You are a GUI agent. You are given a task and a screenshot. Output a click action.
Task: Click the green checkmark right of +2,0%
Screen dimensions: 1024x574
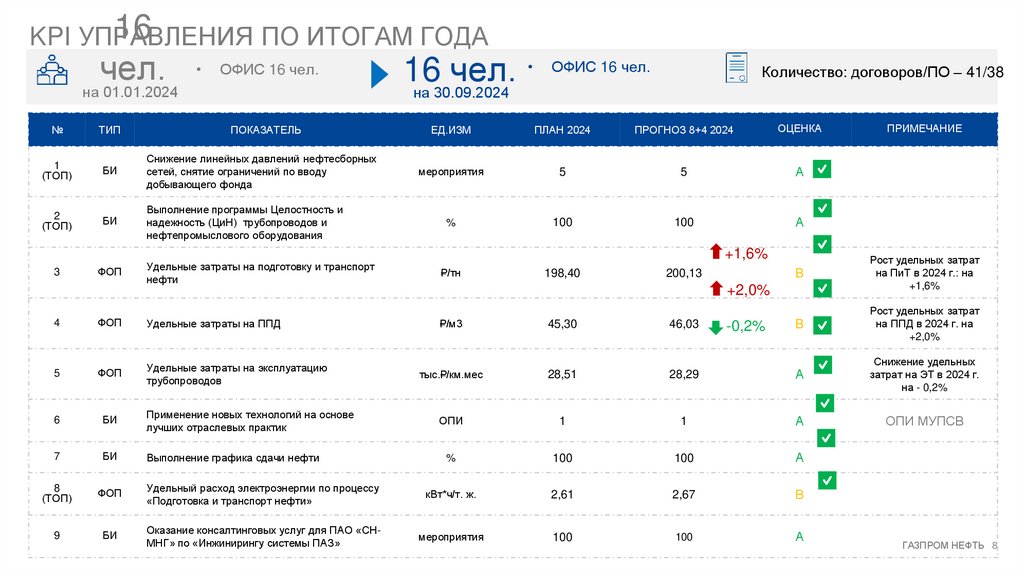pyautogui.click(x=822, y=288)
